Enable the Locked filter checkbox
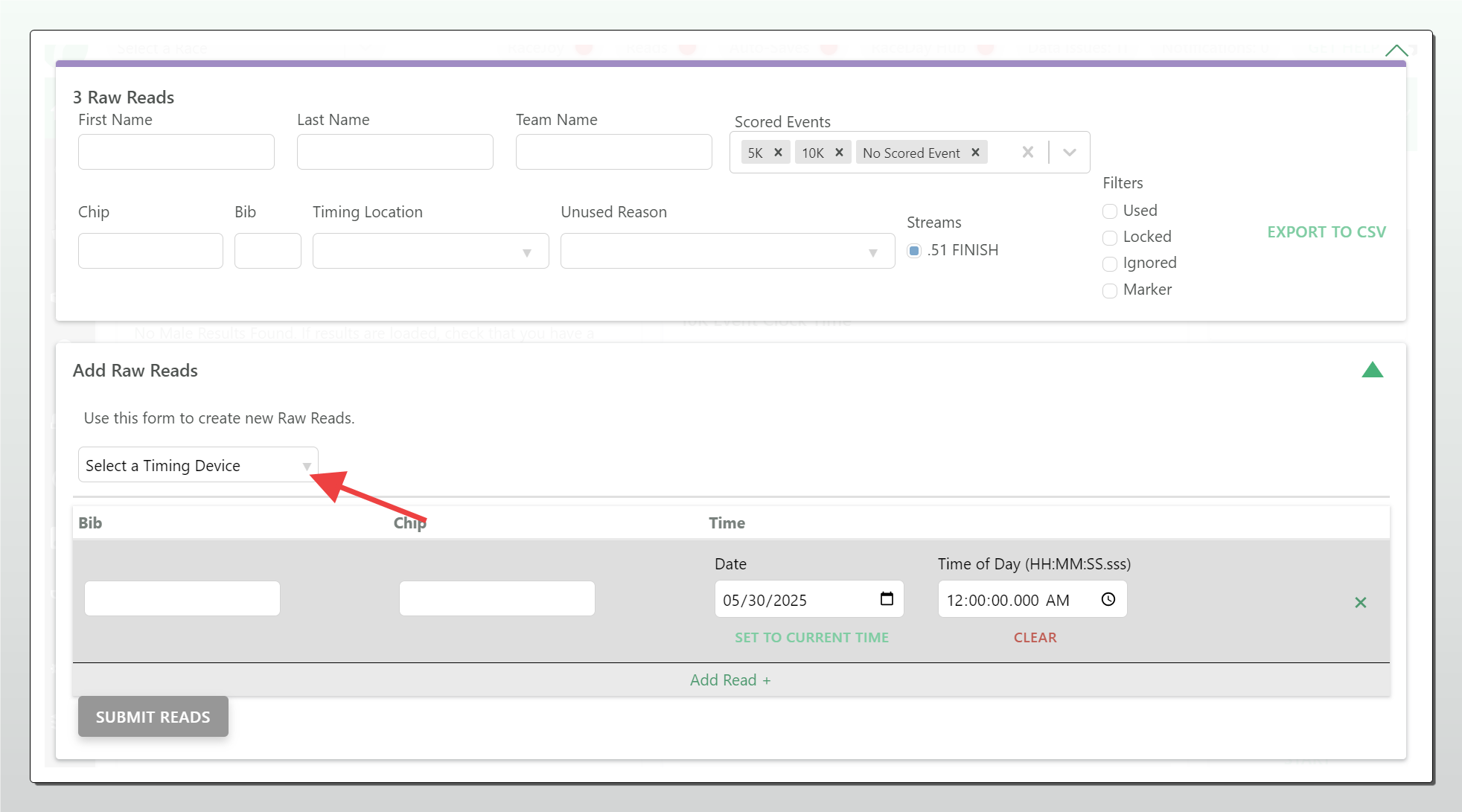Image resolution: width=1462 pixels, height=812 pixels. click(x=1110, y=237)
